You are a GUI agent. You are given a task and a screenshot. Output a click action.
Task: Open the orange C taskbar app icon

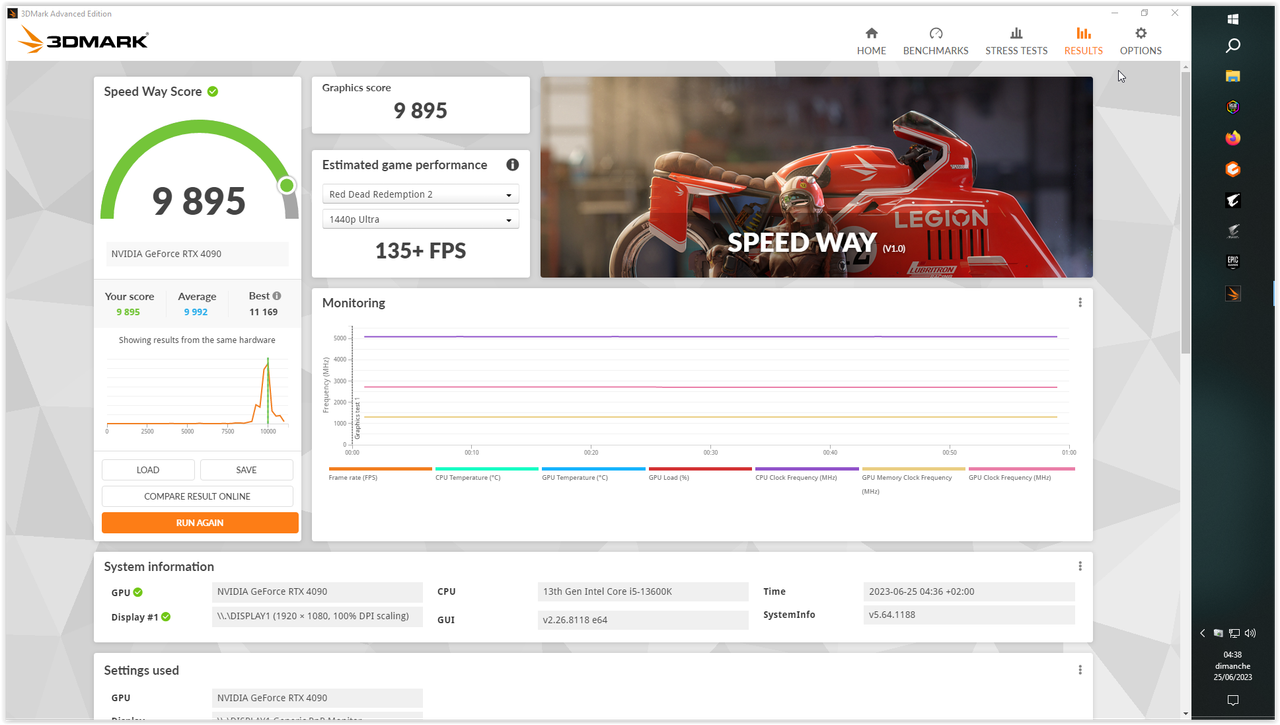[x=1233, y=170]
